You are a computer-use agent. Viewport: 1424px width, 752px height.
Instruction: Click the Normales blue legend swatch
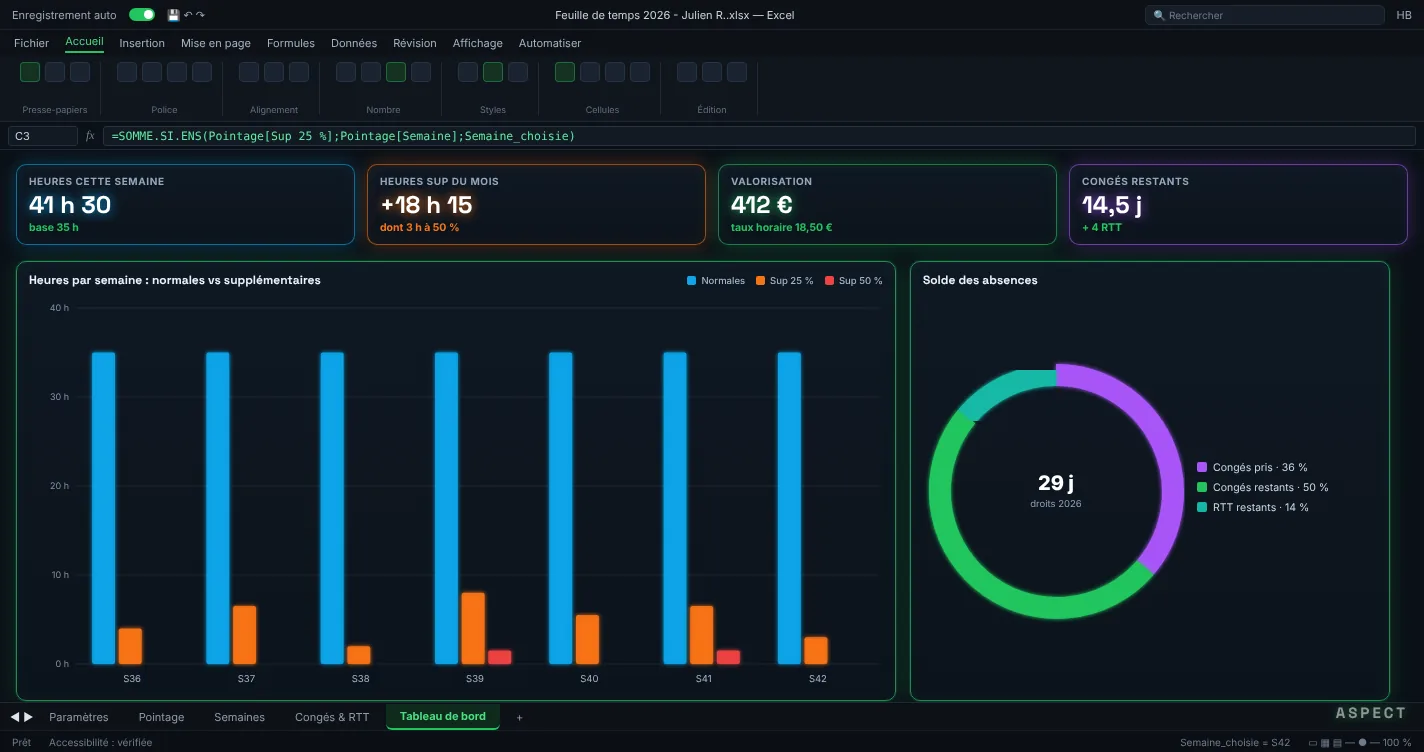point(691,281)
